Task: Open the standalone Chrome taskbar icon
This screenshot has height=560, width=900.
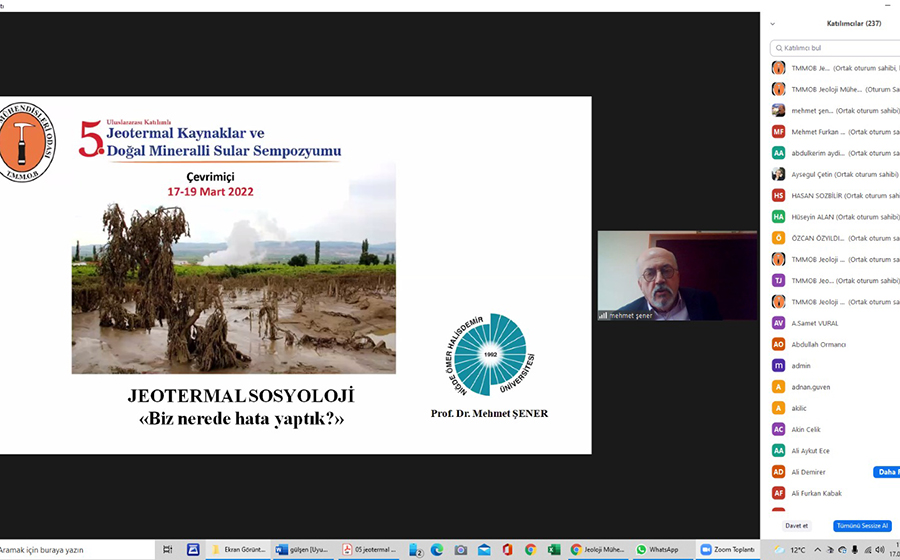Action: [530, 550]
